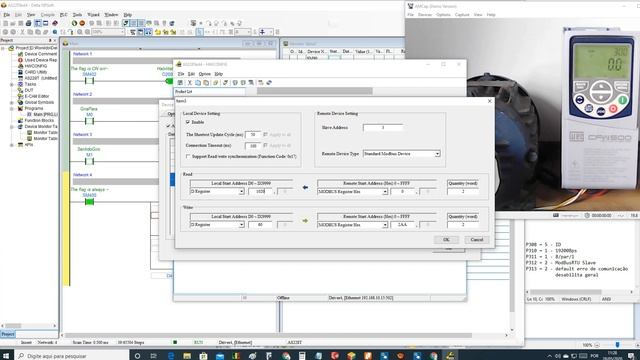Click the paste icon in HWCONFIG toolbar
The height and width of the screenshot is (360, 640).
[206, 82]
